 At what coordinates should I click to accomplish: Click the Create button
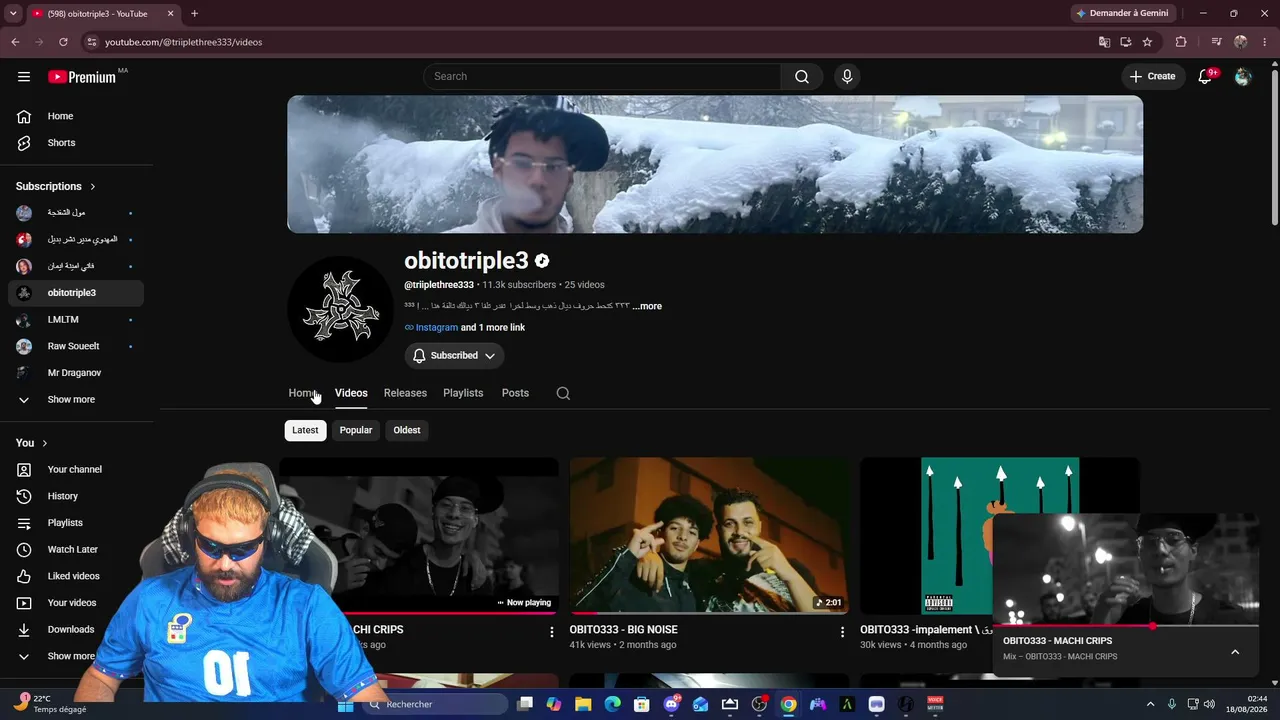1153,77
